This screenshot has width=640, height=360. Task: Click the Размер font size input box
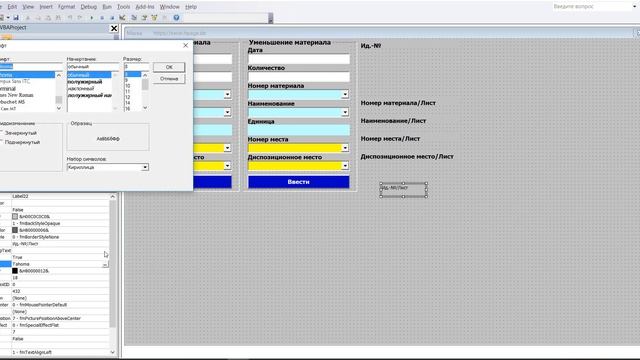(136, 67)
